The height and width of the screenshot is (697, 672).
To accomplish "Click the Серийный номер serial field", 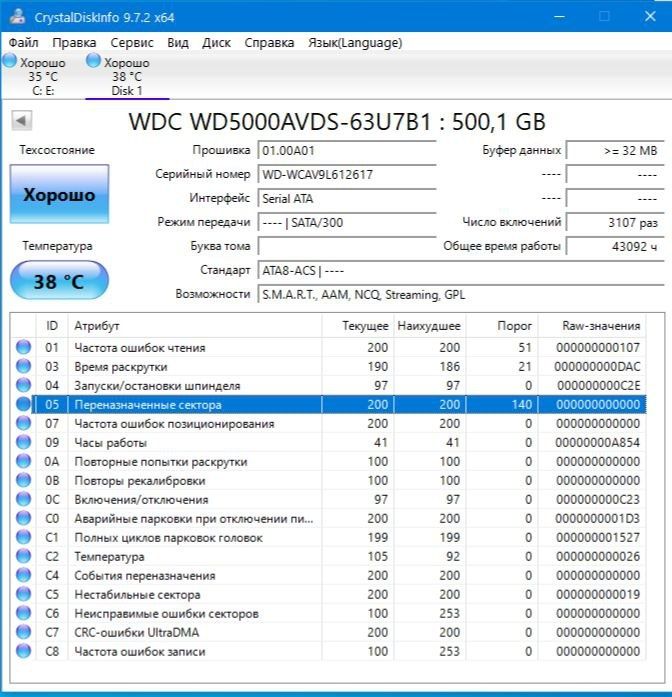I will click(347, 174).
